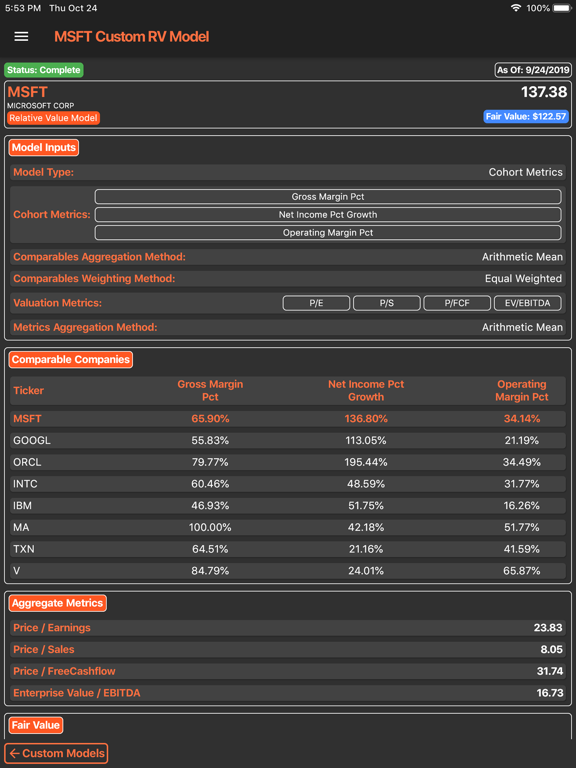Image resolution: width=576 pixels, height=768 pixels.
Task: Click the Gross Margin Pct column header
Action: [210, 390]
